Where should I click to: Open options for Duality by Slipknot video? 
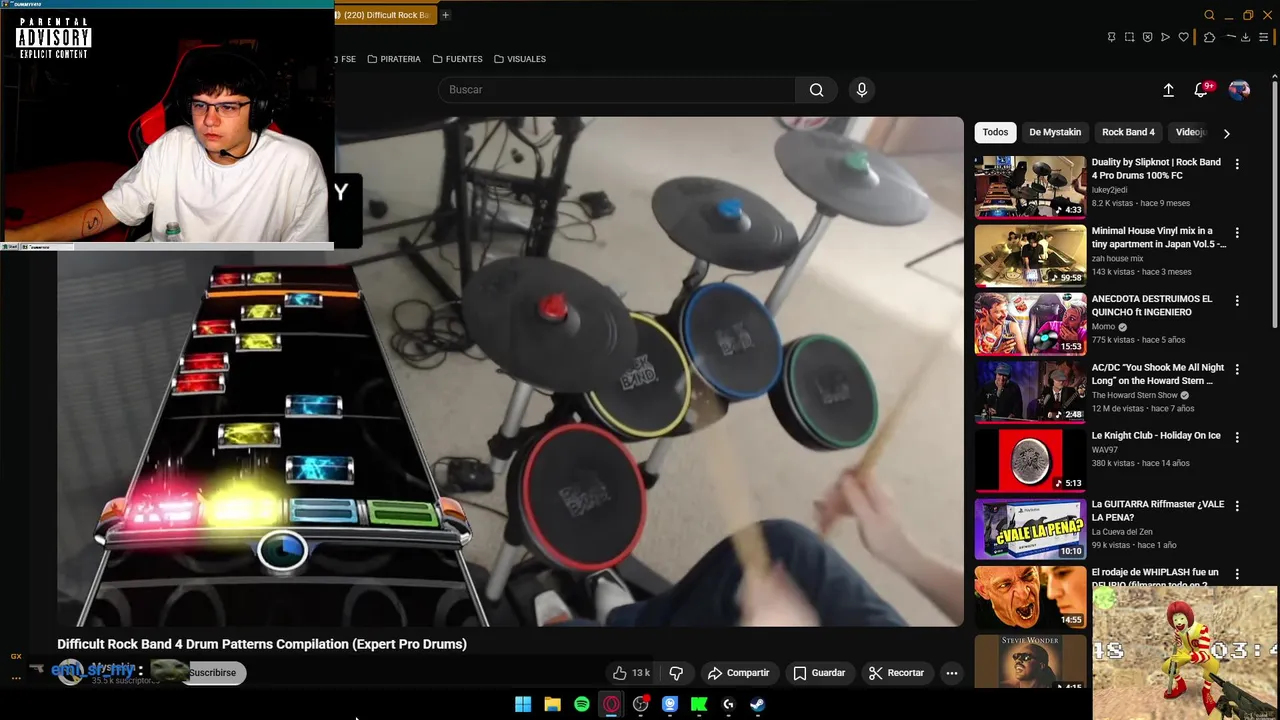point(1237,164)
